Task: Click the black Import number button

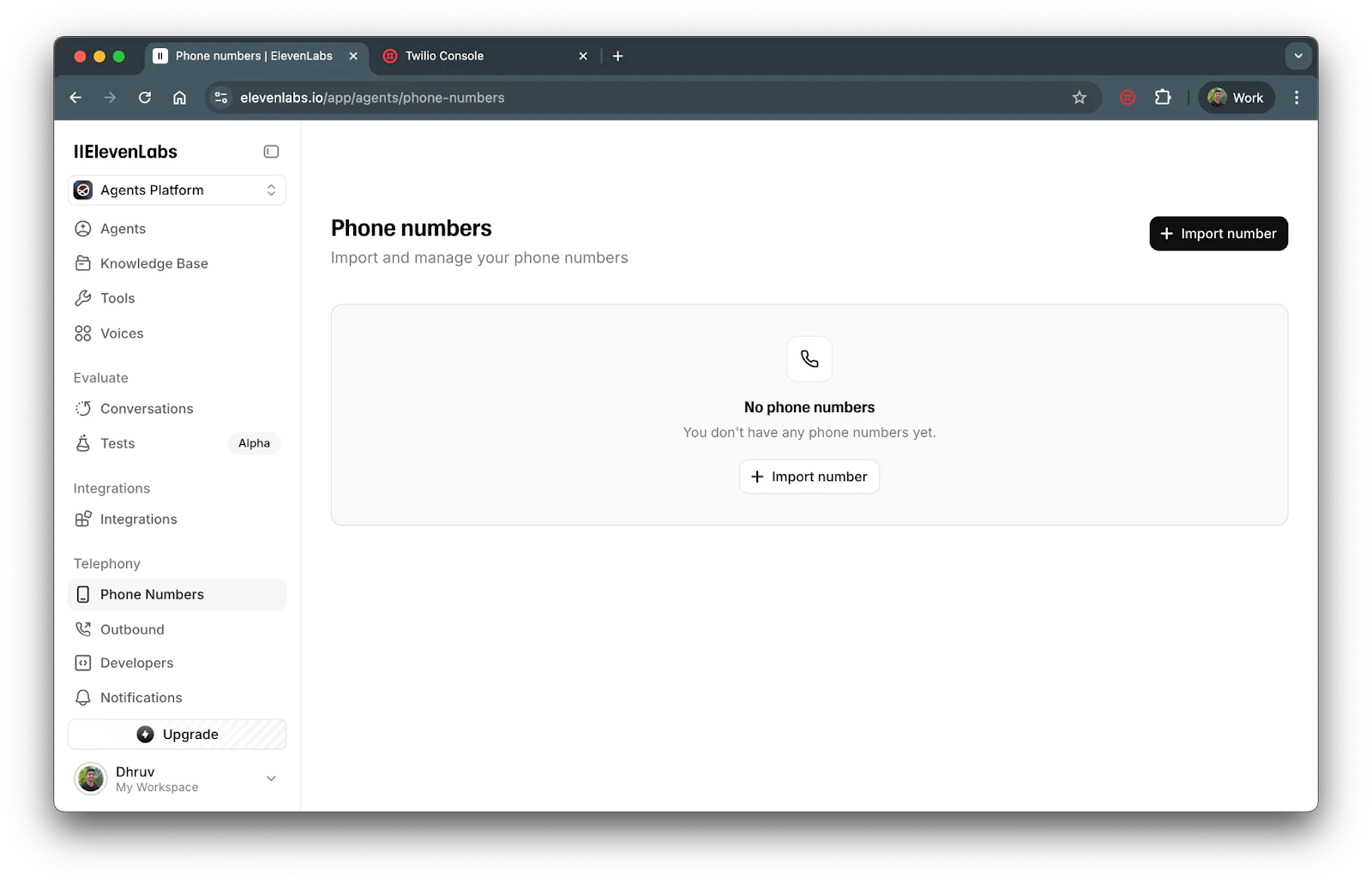Action: [1218, 234]
